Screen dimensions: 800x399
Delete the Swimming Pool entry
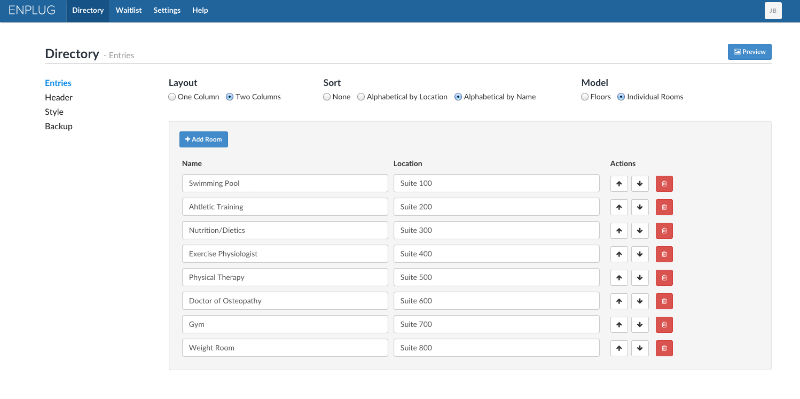664,184
